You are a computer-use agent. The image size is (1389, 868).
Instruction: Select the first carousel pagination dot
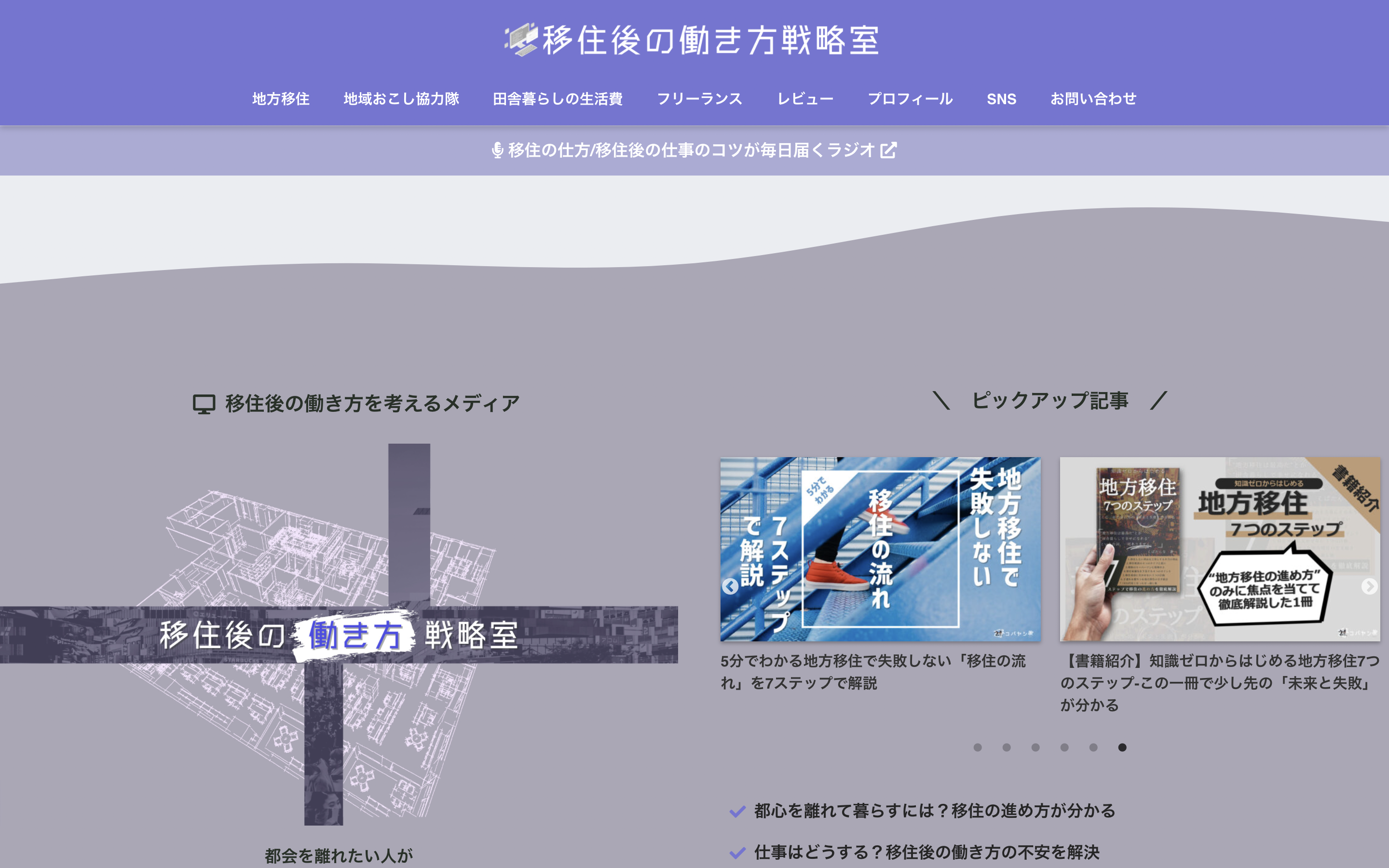click(x=978, y=747)
